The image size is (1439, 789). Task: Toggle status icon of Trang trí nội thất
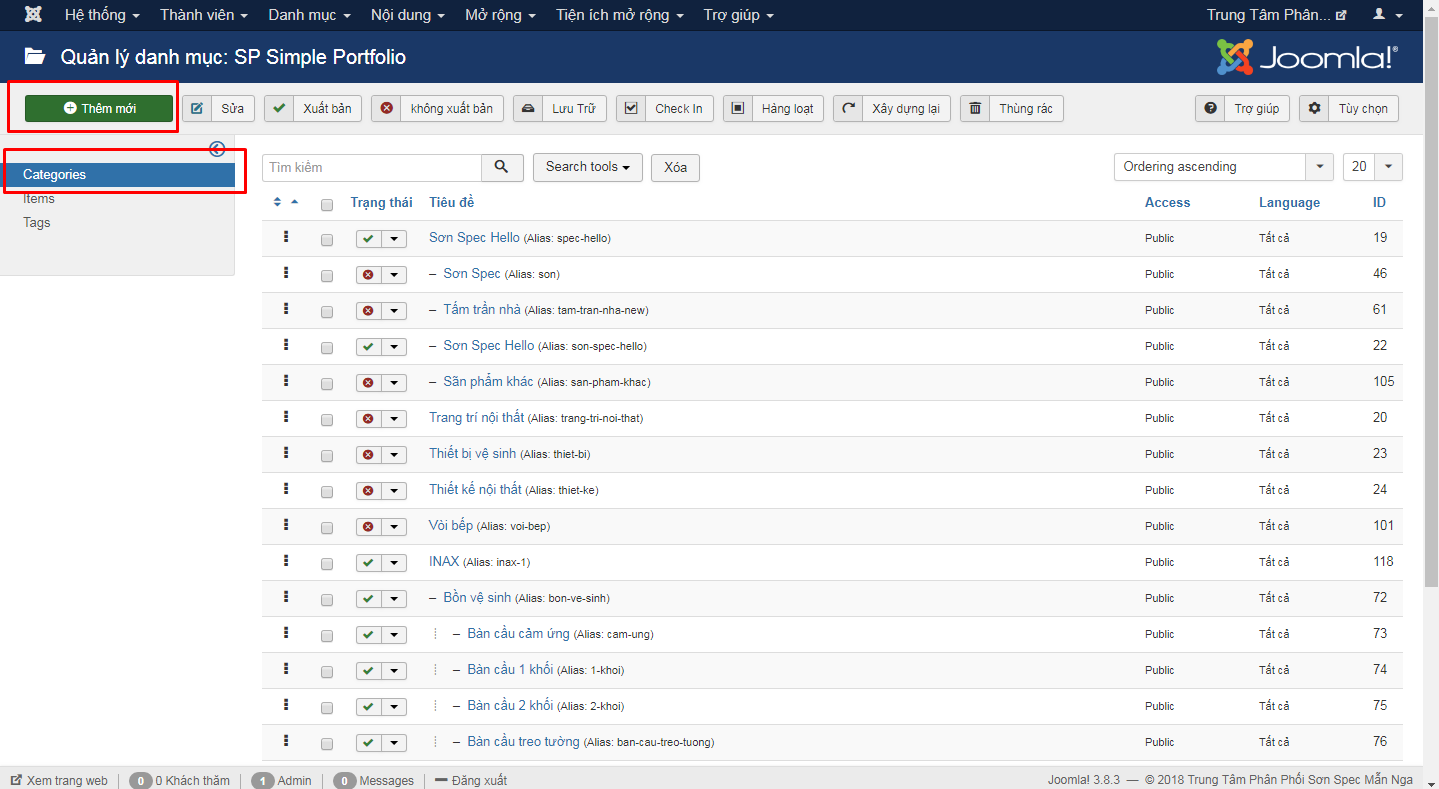click(368, 419)
